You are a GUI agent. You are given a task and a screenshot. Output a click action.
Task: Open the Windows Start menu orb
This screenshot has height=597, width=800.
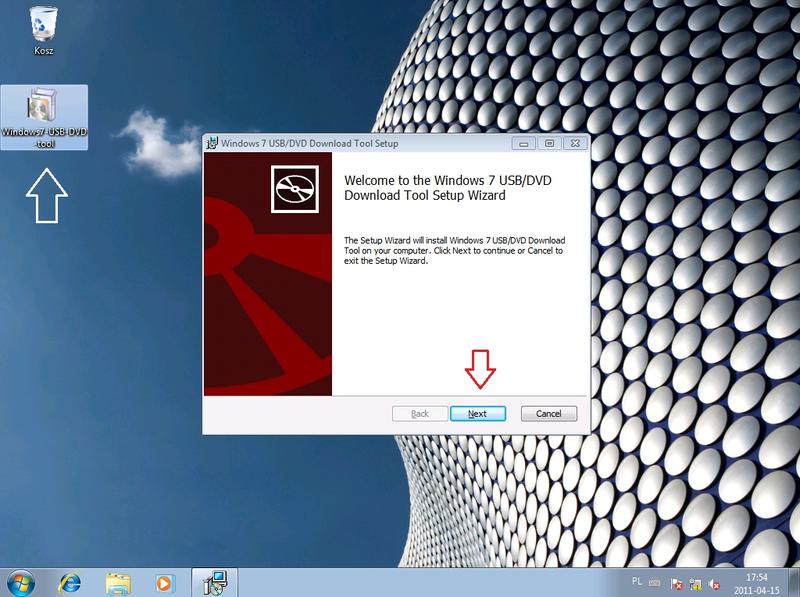pos(20,582)
